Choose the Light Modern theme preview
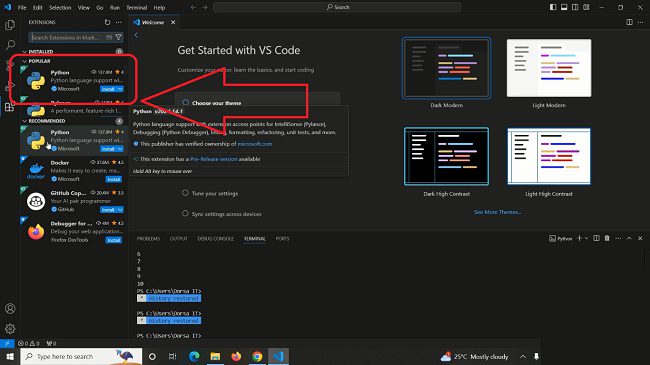The width and height of the screenshot is (650, 365). point(549,68)
